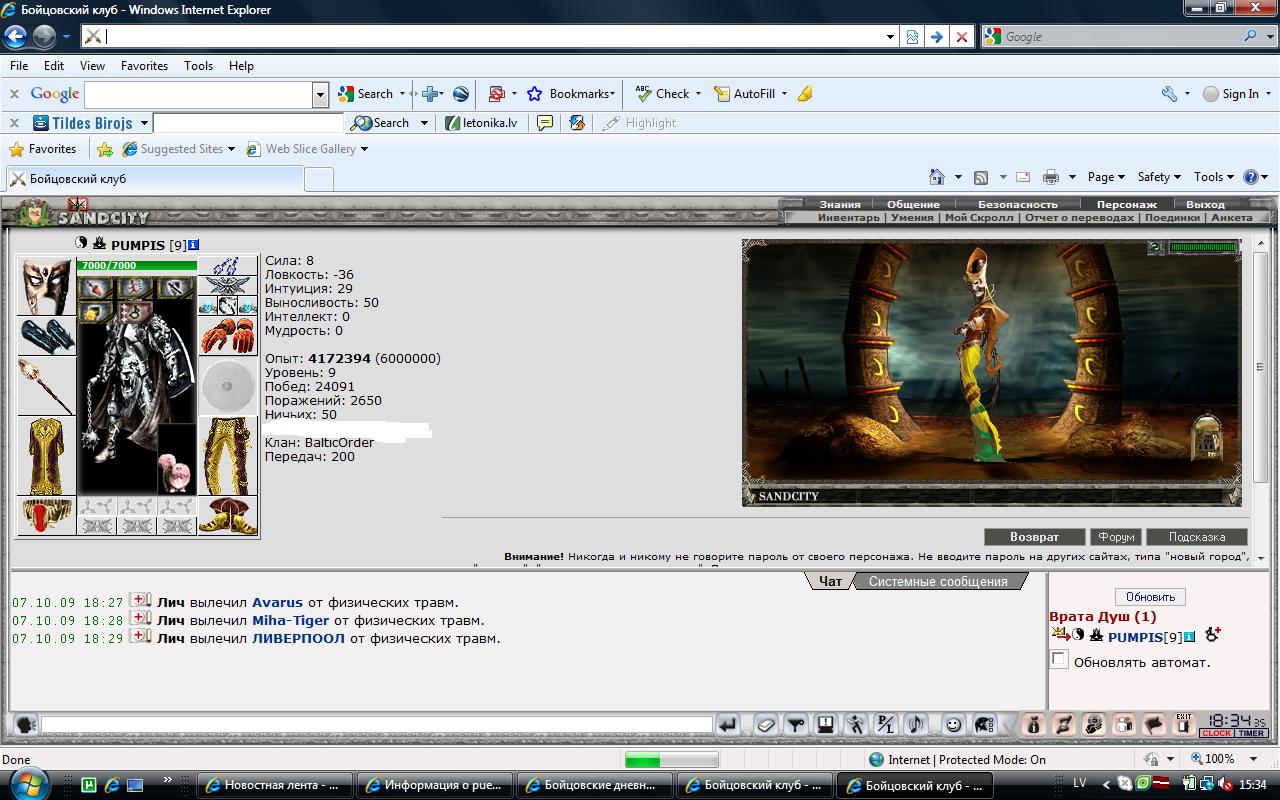Toggle the Обновлять автомат. checkbox
Viewport: 1280px width, 800px height.
(x=1059, y=660)
